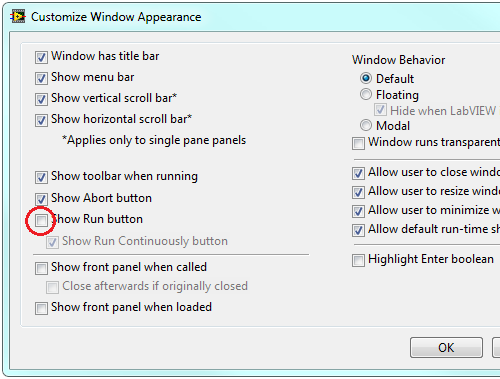Check Highlight Enter boolean
Viewport: 500px width, 379px height.
(x=358, y=260)
